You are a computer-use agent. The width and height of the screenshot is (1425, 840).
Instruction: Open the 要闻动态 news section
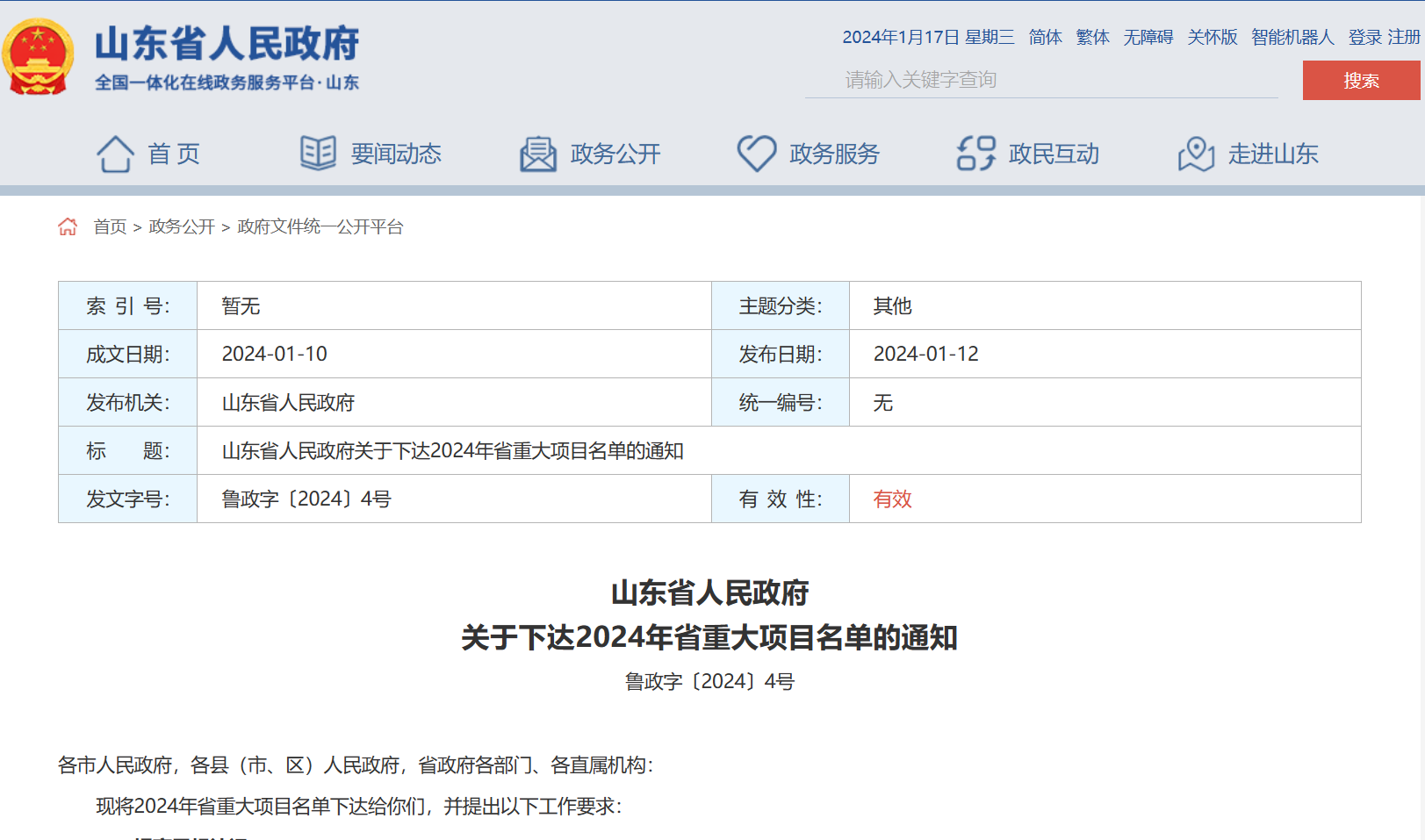point(396,154)
